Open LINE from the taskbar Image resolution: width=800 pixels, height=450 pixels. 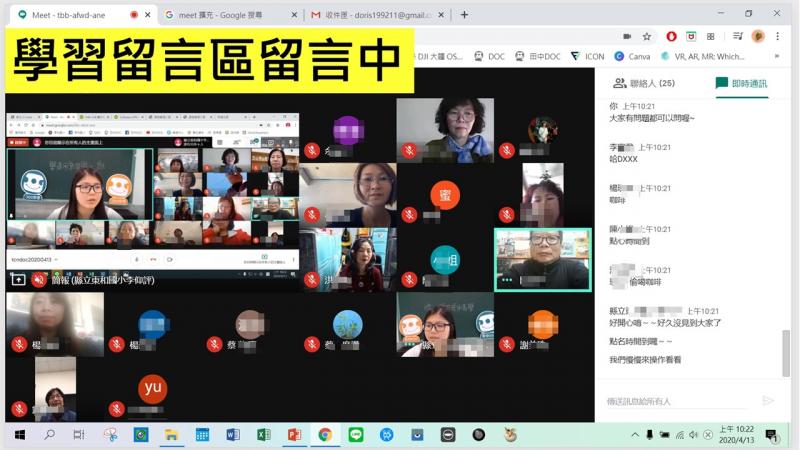tap(356, 435)
